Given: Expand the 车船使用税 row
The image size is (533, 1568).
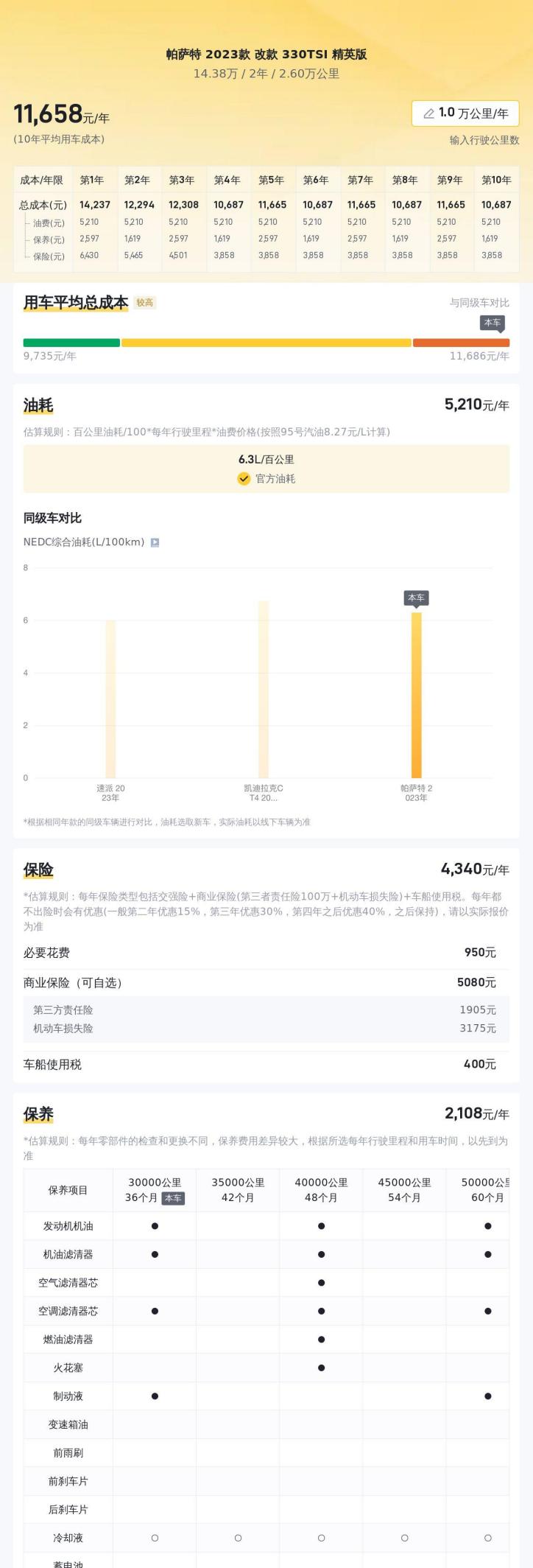Looking at the screenshot, I should pos(266,1064).
